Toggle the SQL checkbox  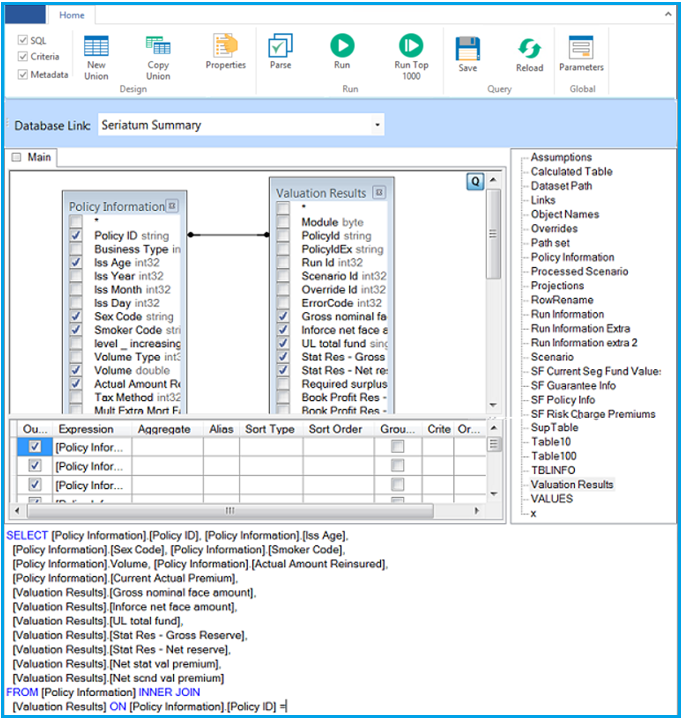pos(23,40)
